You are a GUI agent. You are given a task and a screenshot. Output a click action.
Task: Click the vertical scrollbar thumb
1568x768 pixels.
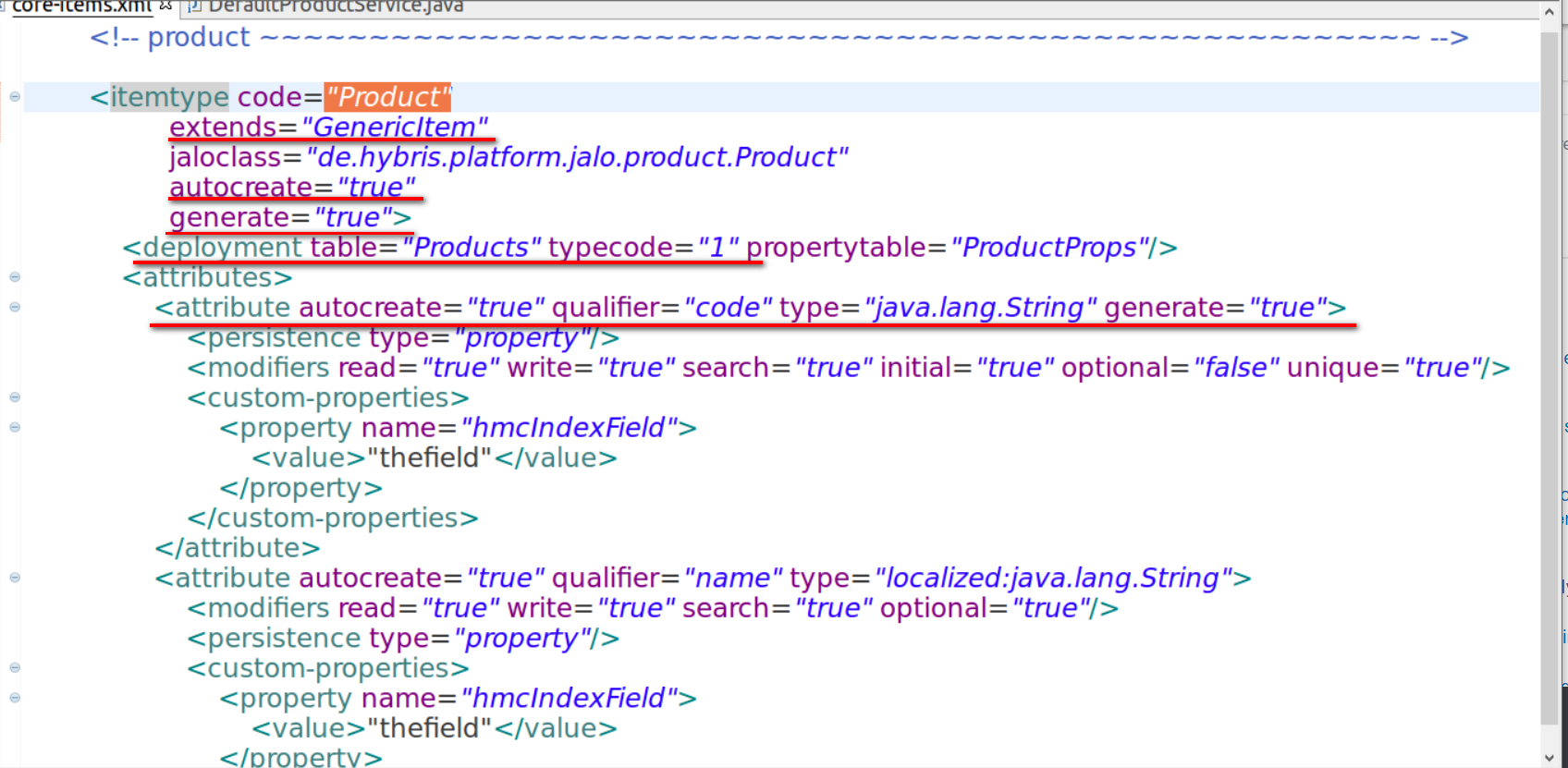(1550, 379)
